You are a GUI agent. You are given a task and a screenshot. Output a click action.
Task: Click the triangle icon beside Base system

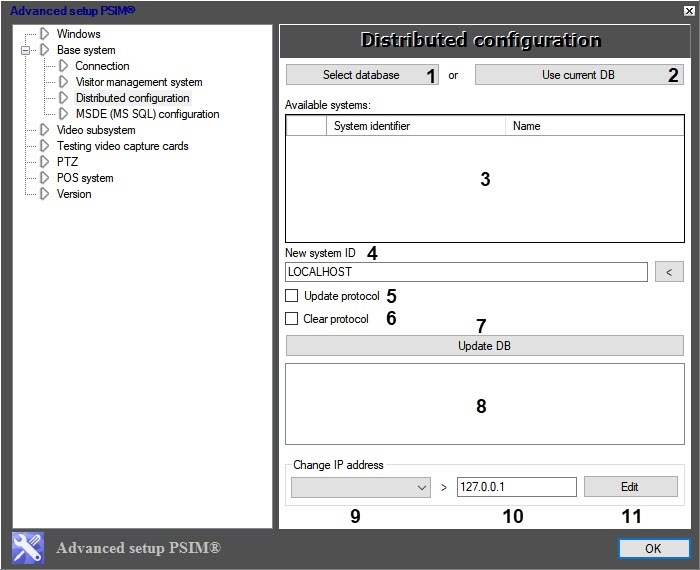pyautogui.click(x=44, y=50)
